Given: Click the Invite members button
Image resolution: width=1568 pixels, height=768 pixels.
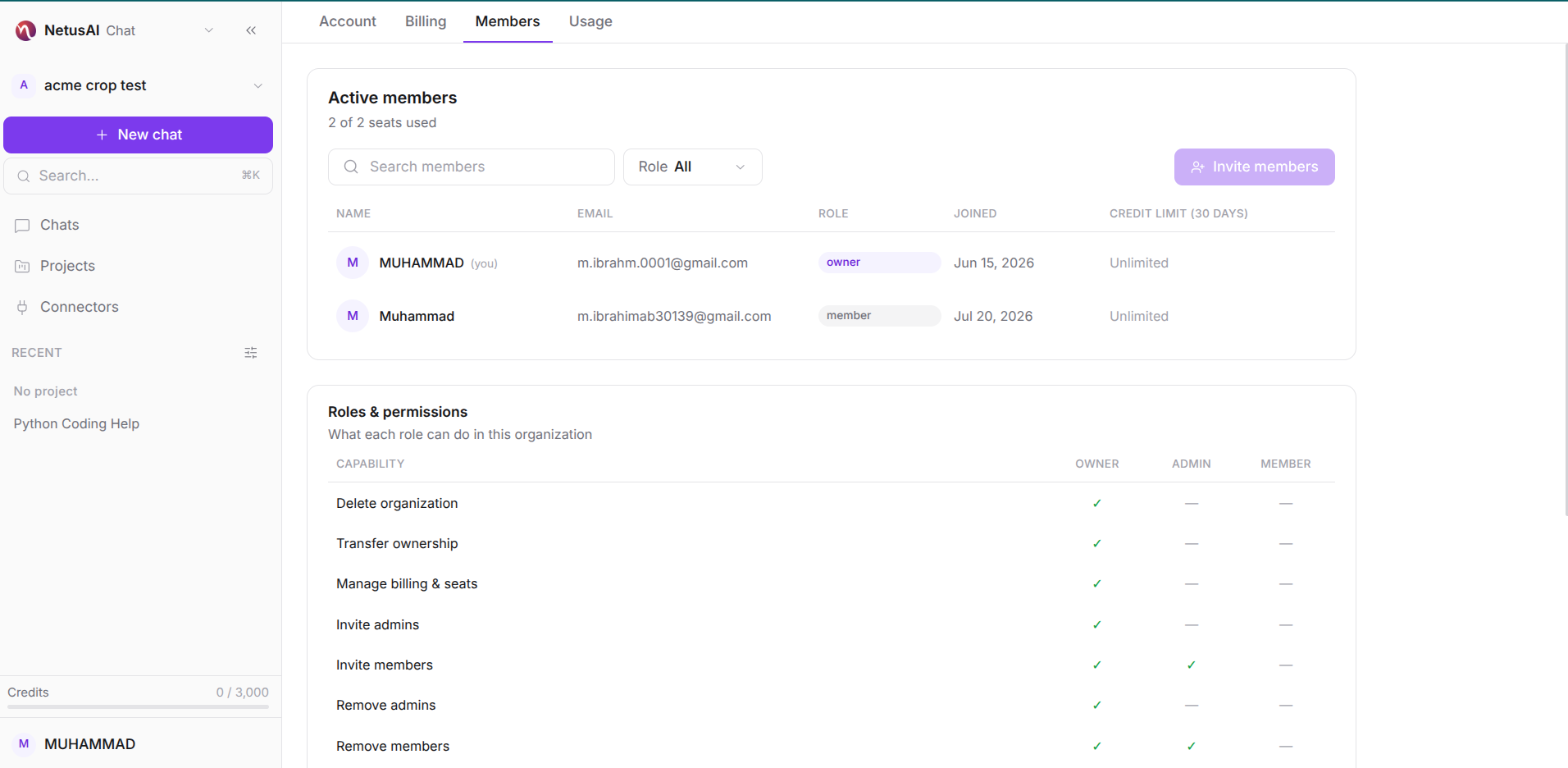Looking at the screenshot, I should 1254,167.
